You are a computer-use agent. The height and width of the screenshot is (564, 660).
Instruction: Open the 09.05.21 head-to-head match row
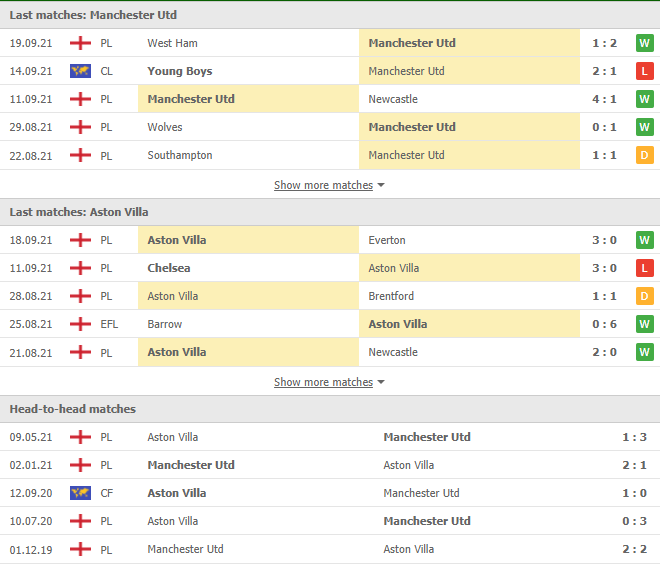click(330, 437)
